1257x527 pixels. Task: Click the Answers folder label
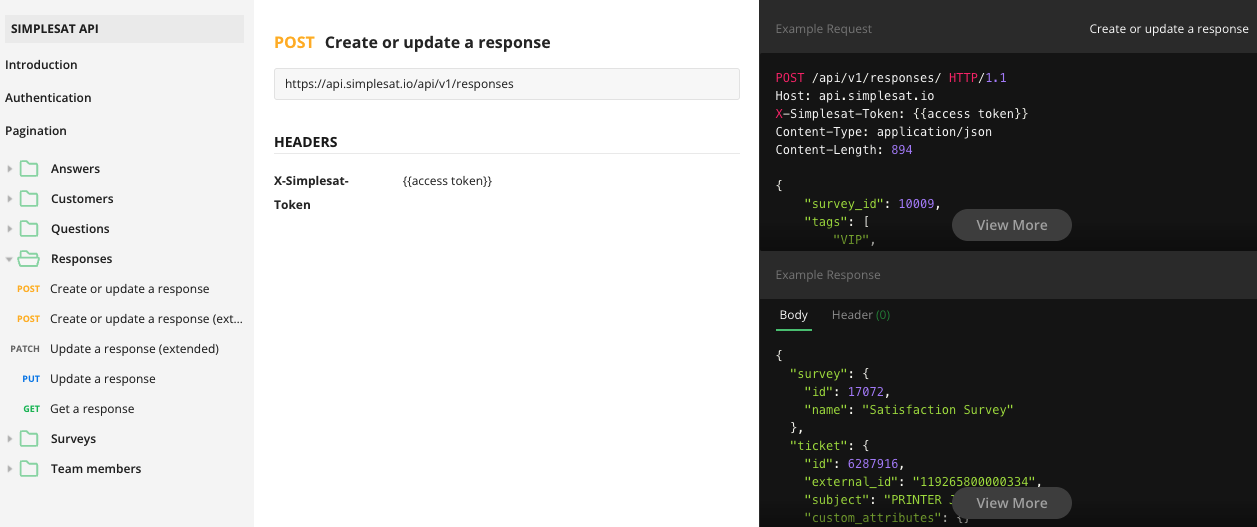[x=75, y=169]
